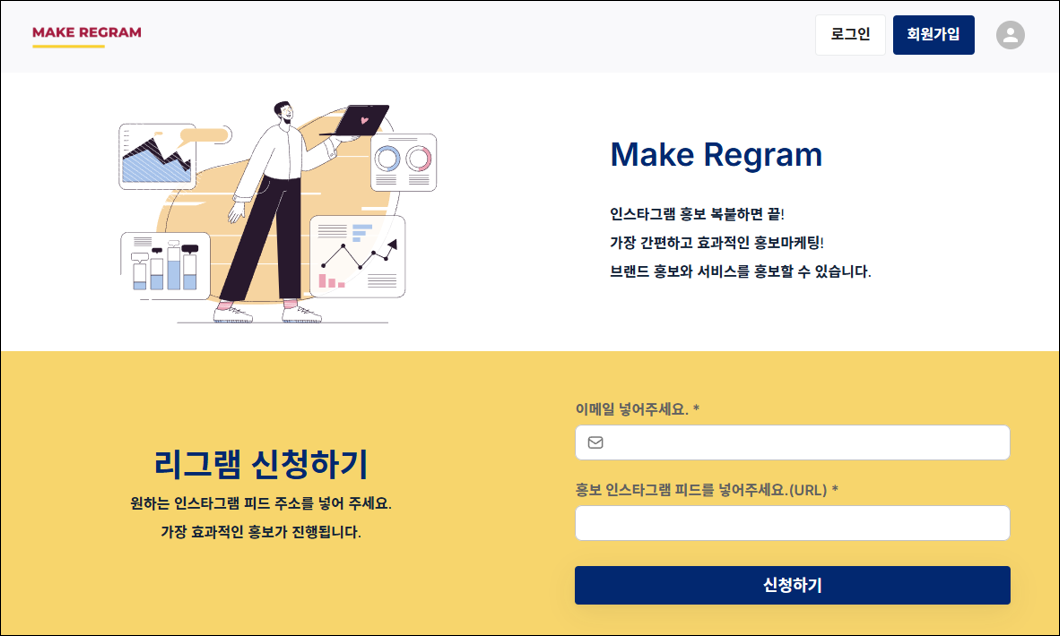Click the area chart card in illustration
Image resolution: width=1060 pixels, height=636 pixels.
pos(158,156)
